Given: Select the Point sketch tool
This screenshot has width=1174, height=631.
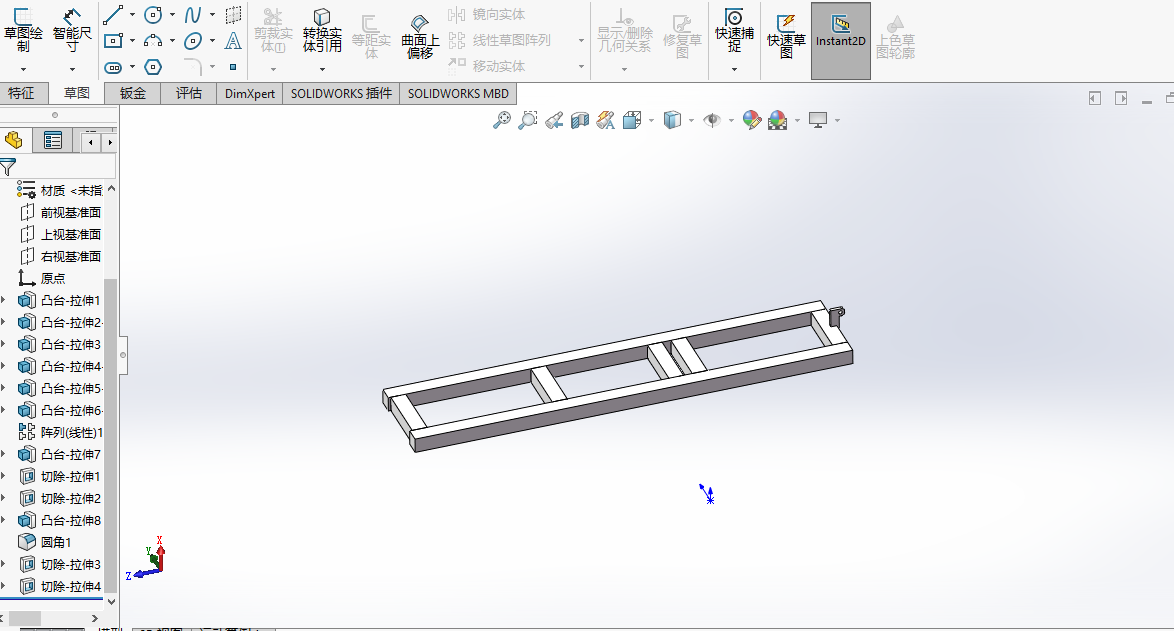Looking at the screenshot, I should (x=234, y=67).
